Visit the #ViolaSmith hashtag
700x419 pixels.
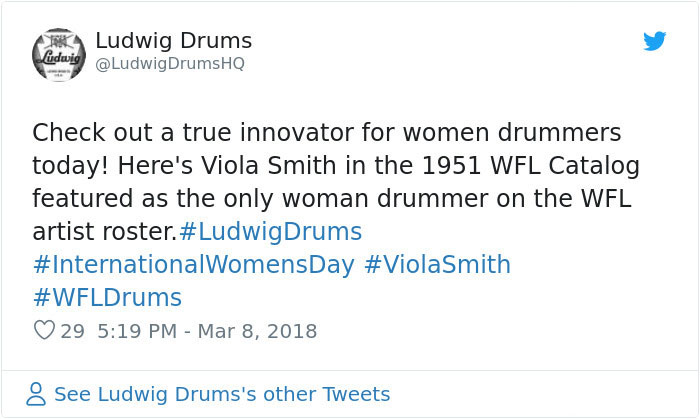pos(436,265)
